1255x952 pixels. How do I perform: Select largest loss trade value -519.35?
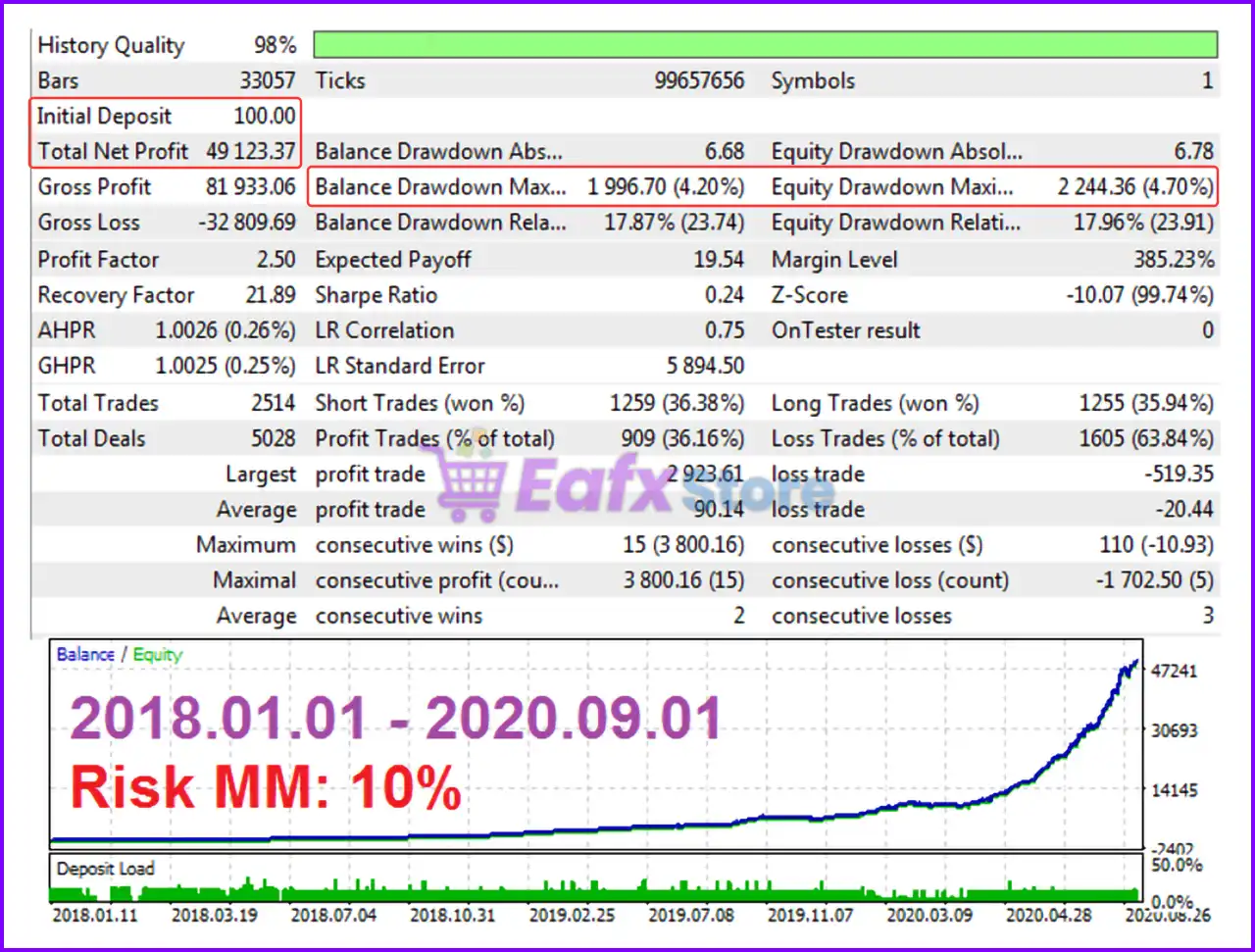coord(1180,474)
